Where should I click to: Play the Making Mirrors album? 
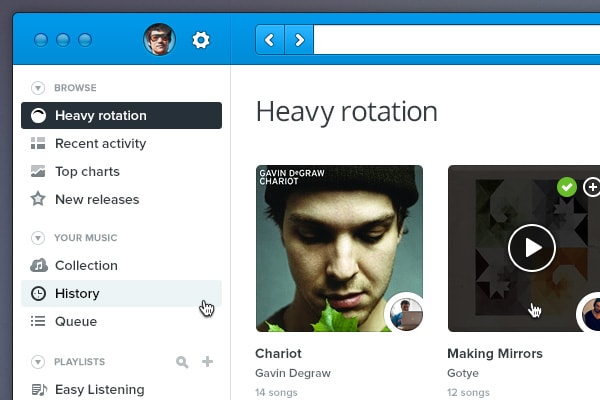tap(532, 248)
